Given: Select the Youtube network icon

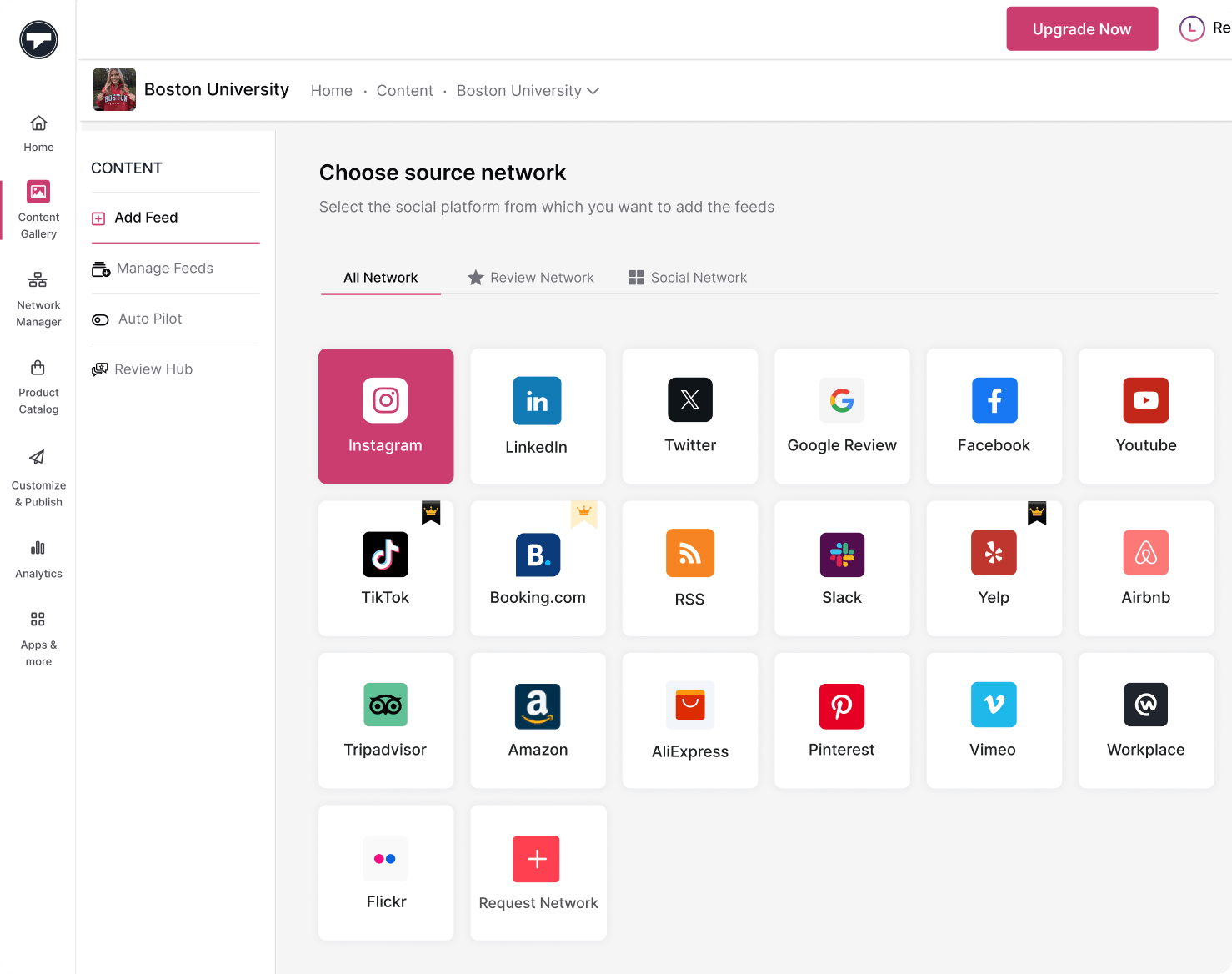Looking at the screenshot, I should pos(1146,400).
